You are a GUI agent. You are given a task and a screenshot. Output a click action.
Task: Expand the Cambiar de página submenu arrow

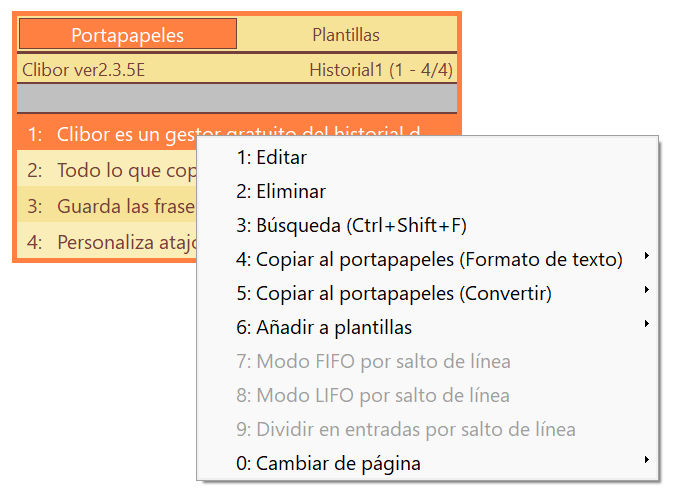tap(646, 460)
